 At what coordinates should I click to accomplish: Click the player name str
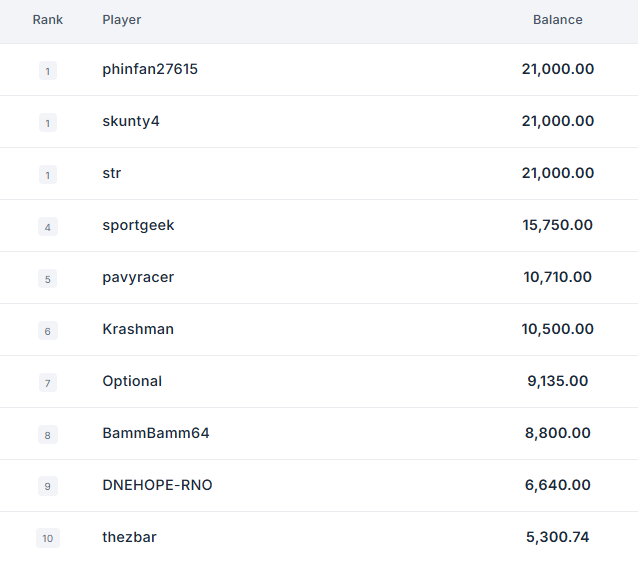(x=112, y=173)
